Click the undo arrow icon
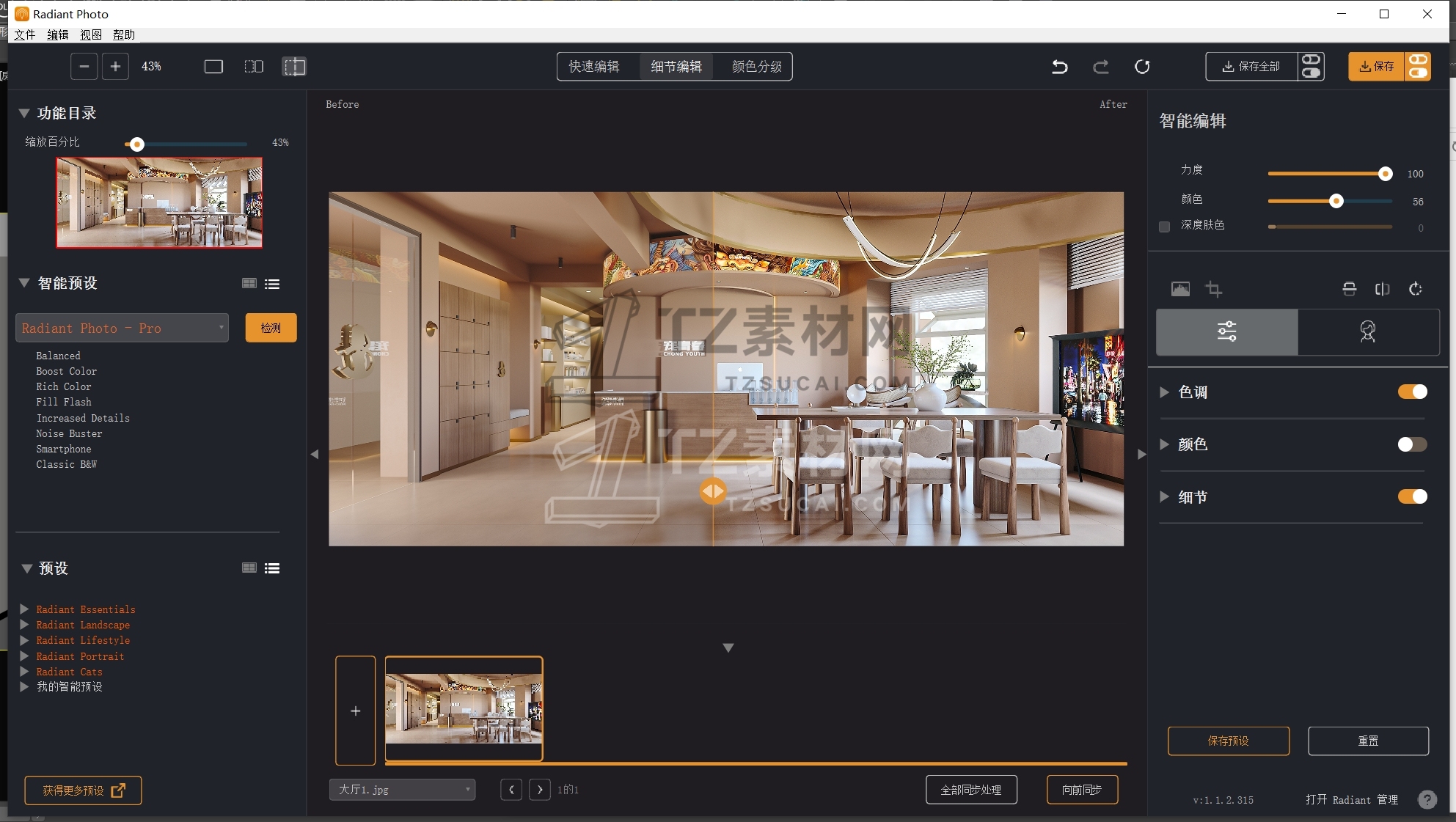This screenshot has width=1456, height=822. [x=1059, y=67]
